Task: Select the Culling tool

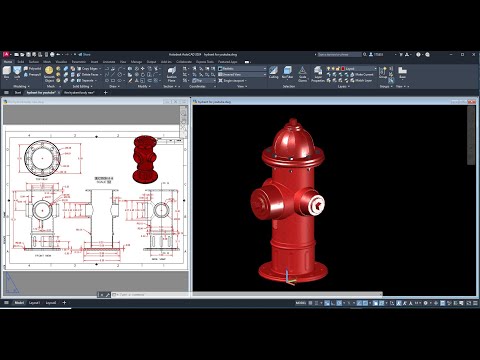Action: [x=273, y=72]
